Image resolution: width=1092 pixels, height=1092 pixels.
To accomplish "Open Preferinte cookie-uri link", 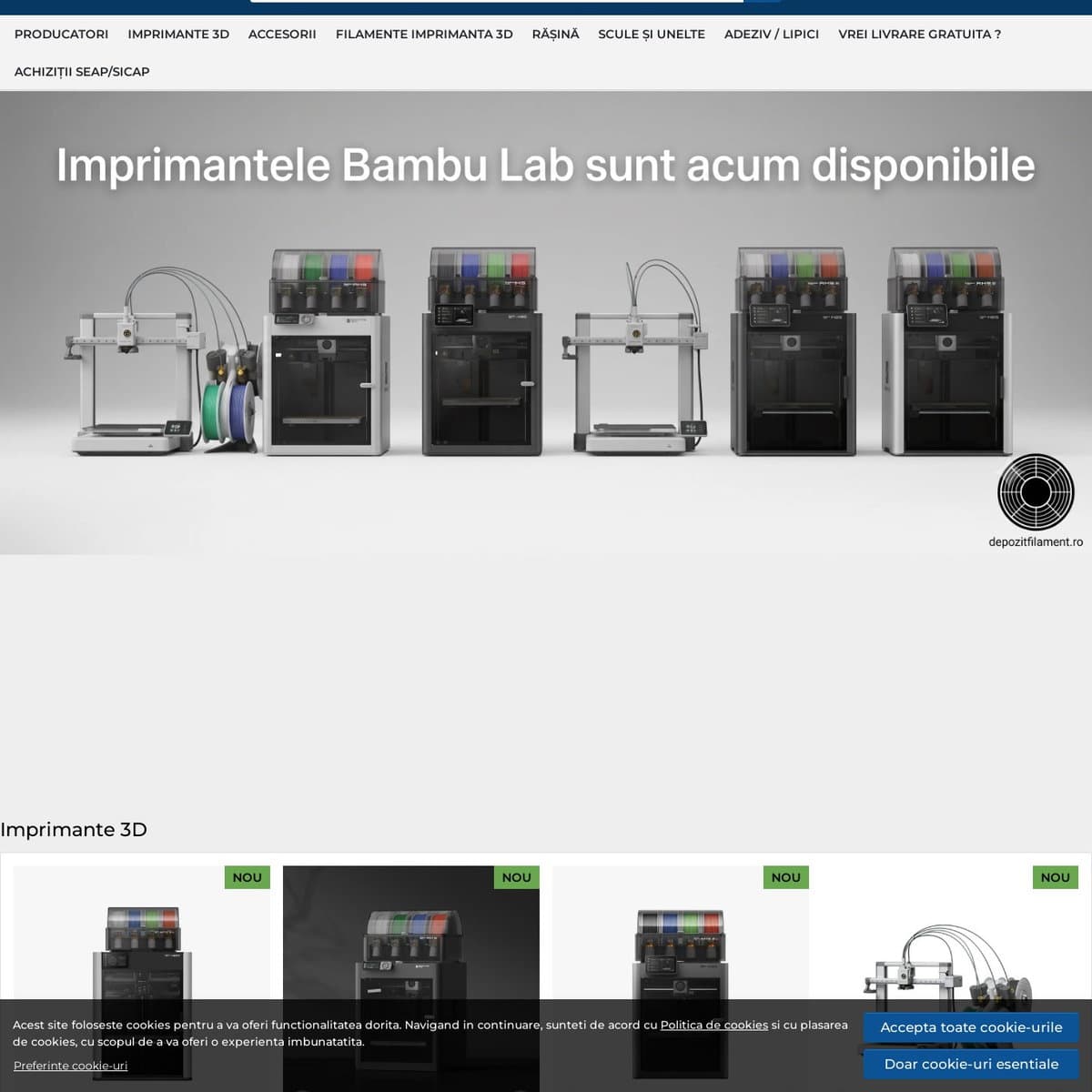I will (70, 1066).
